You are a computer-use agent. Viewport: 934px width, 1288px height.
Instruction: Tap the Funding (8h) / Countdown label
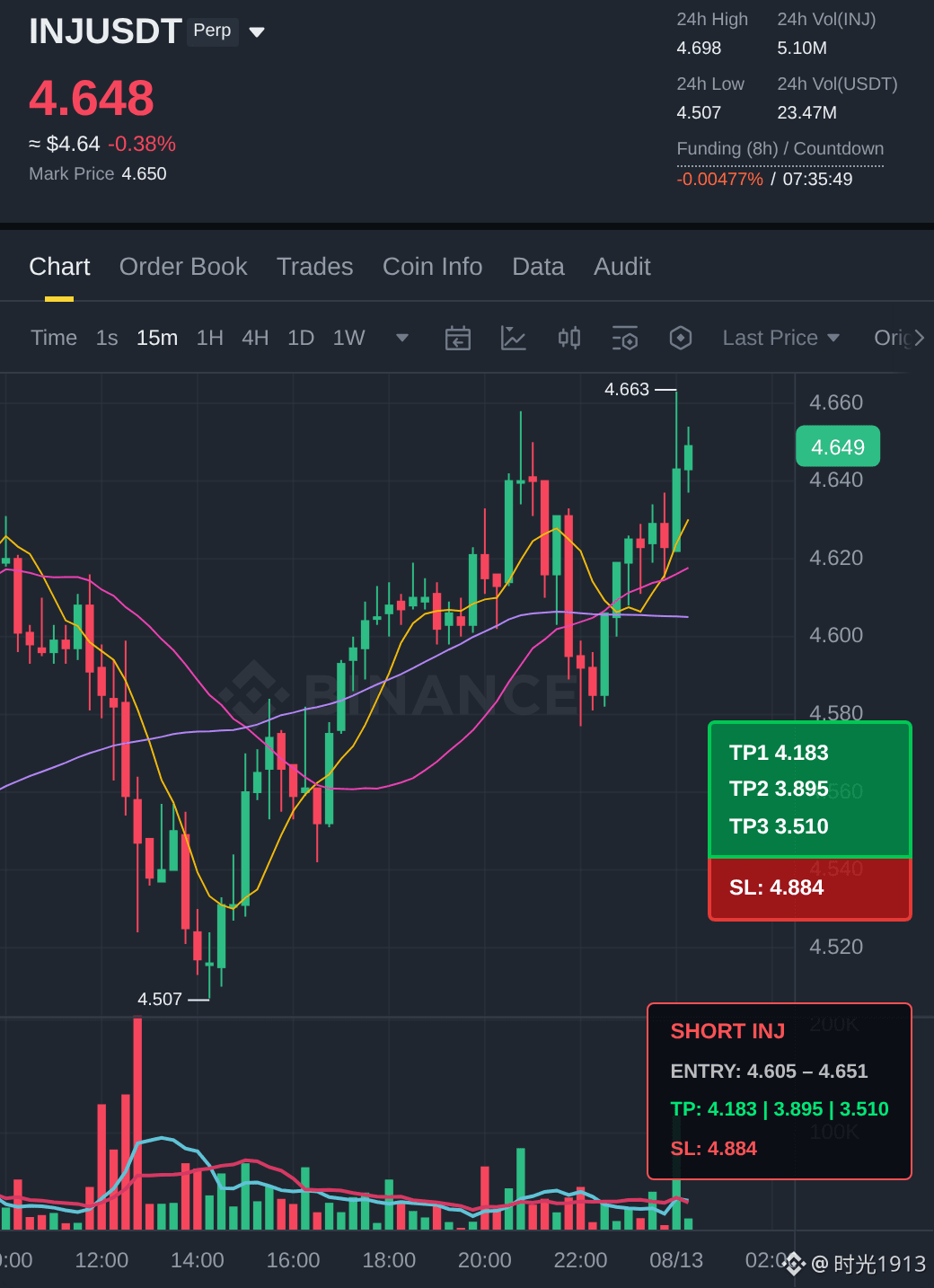[780, 149]
